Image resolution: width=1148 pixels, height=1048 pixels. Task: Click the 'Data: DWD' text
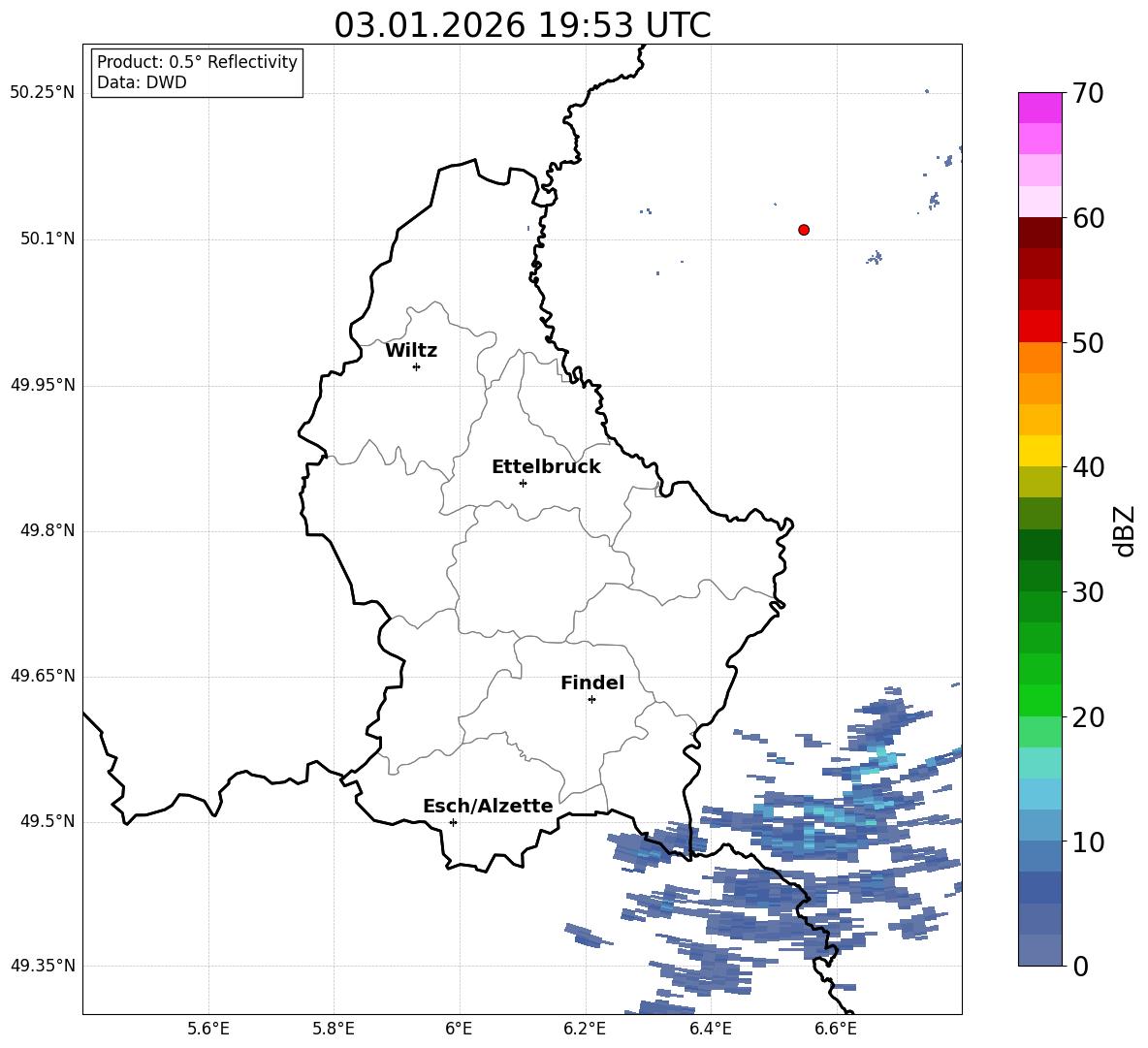pos(142,82)
